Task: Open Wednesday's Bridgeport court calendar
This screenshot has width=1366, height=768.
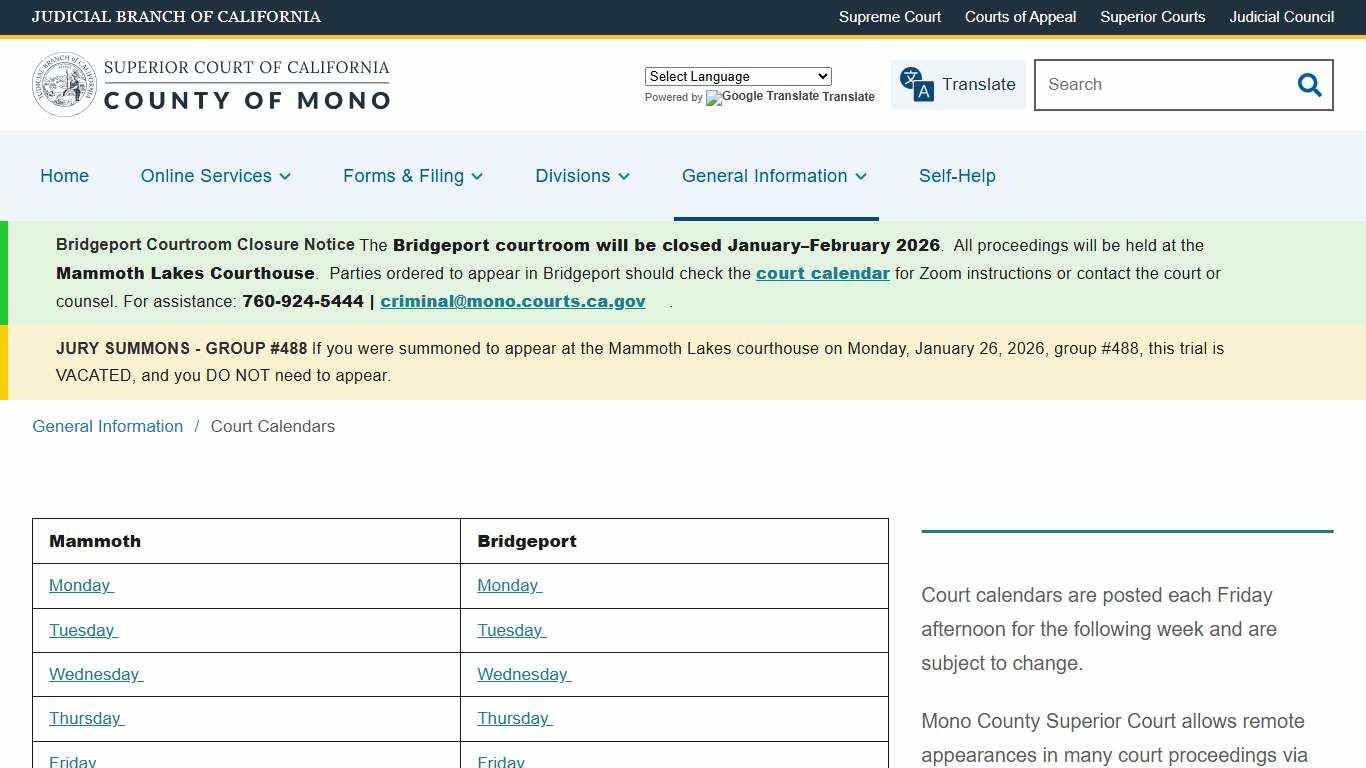Action: [523, 674]
